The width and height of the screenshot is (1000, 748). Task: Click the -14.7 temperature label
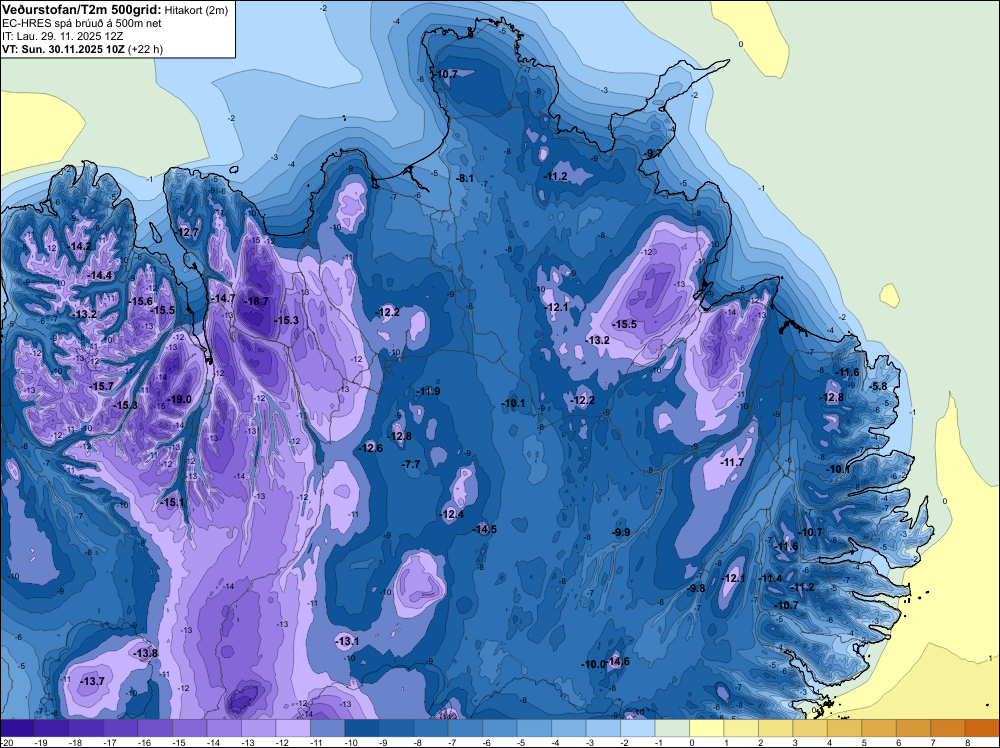[224, 298]
